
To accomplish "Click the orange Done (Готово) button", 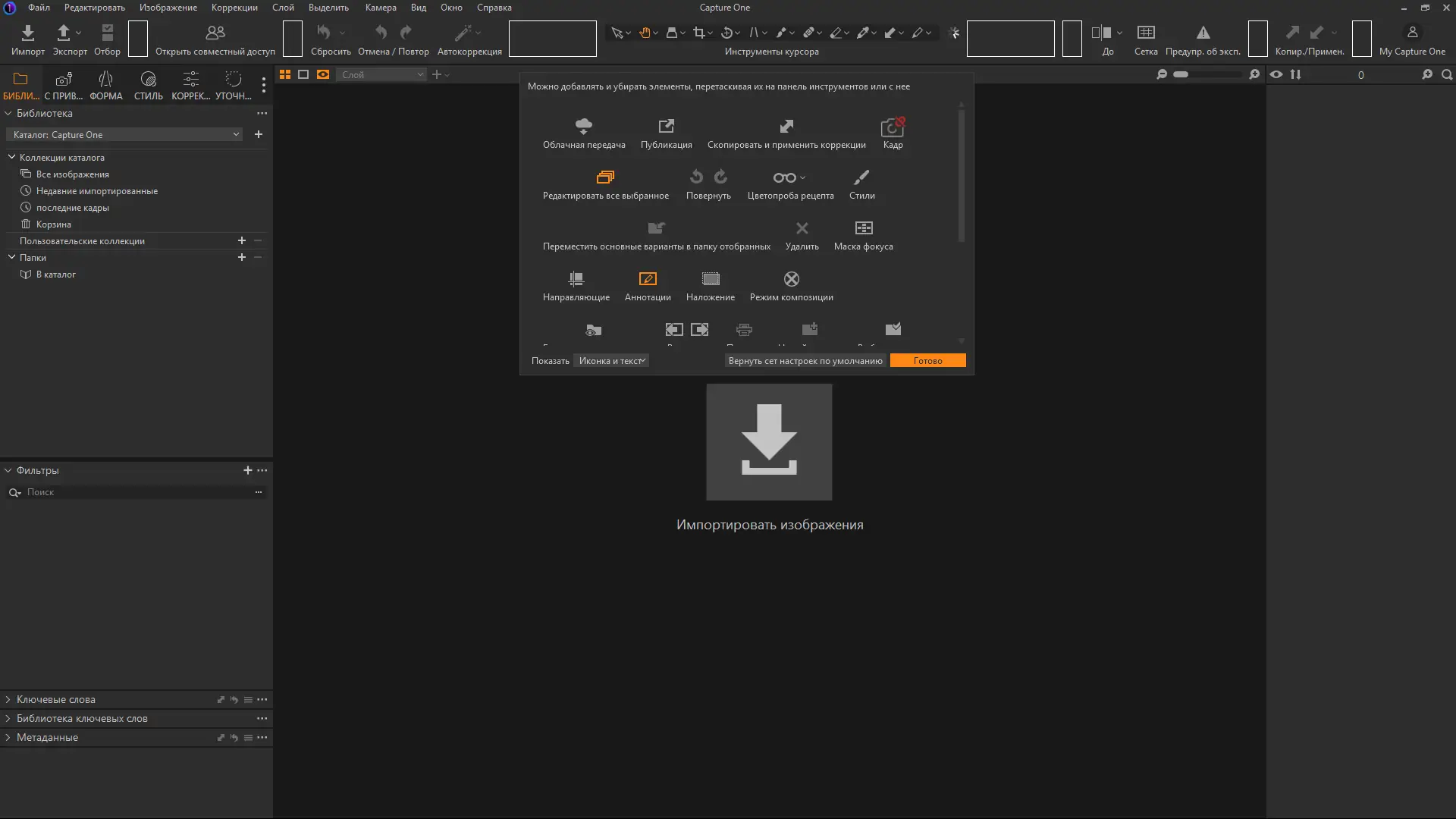I will click(927, 361).
